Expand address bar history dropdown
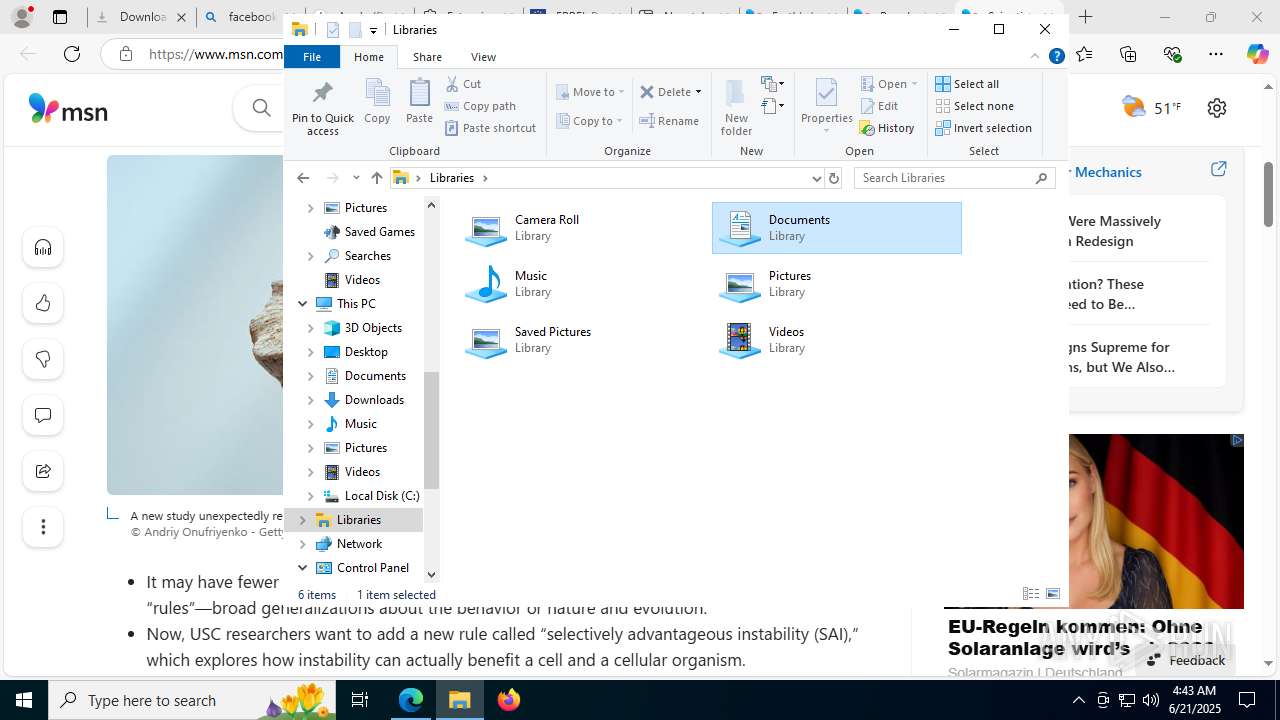The width and height of the screenshot is (1280, 720). click(x=816, y=178)
